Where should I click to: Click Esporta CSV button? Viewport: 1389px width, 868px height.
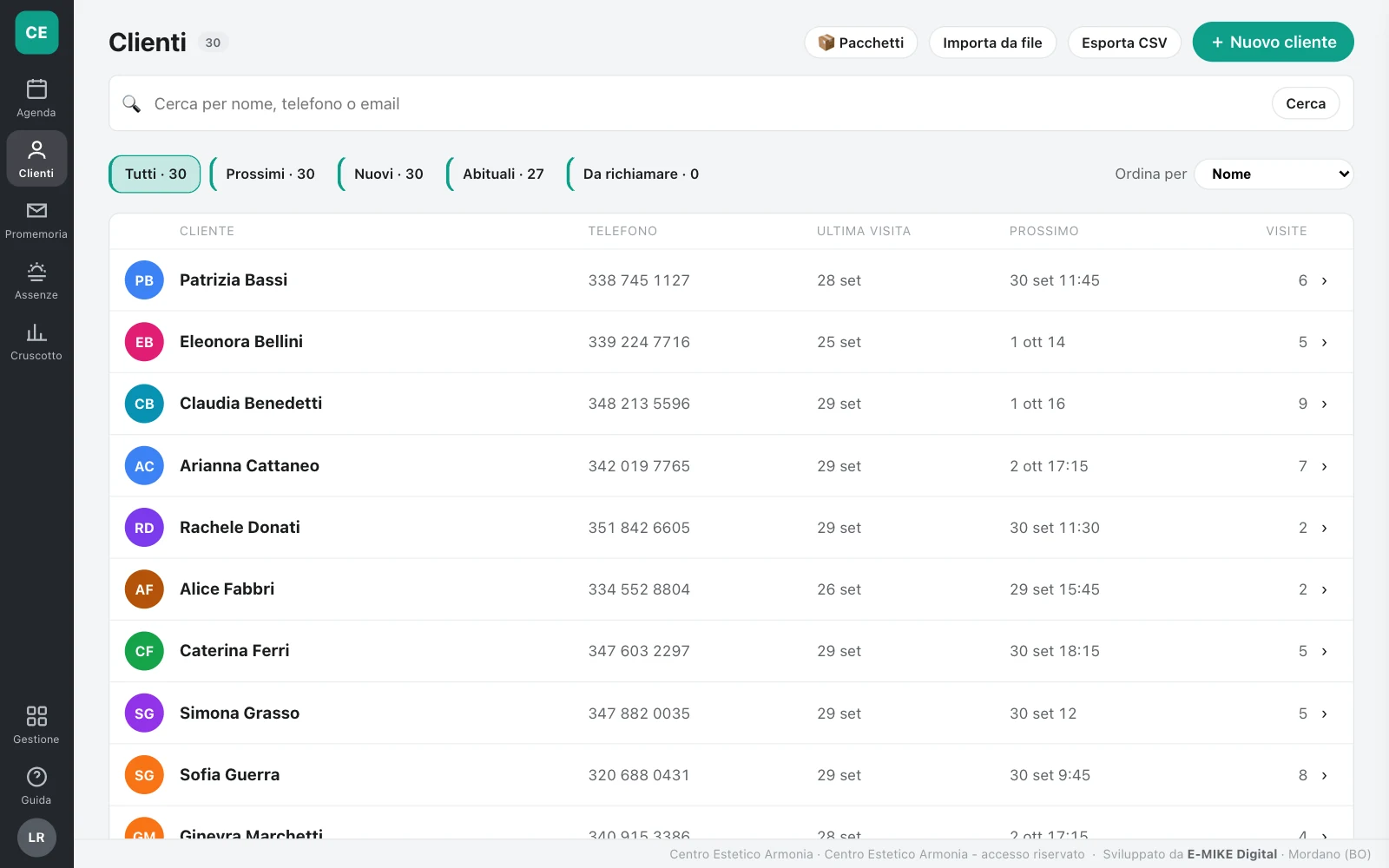(x=1124, y=43)
